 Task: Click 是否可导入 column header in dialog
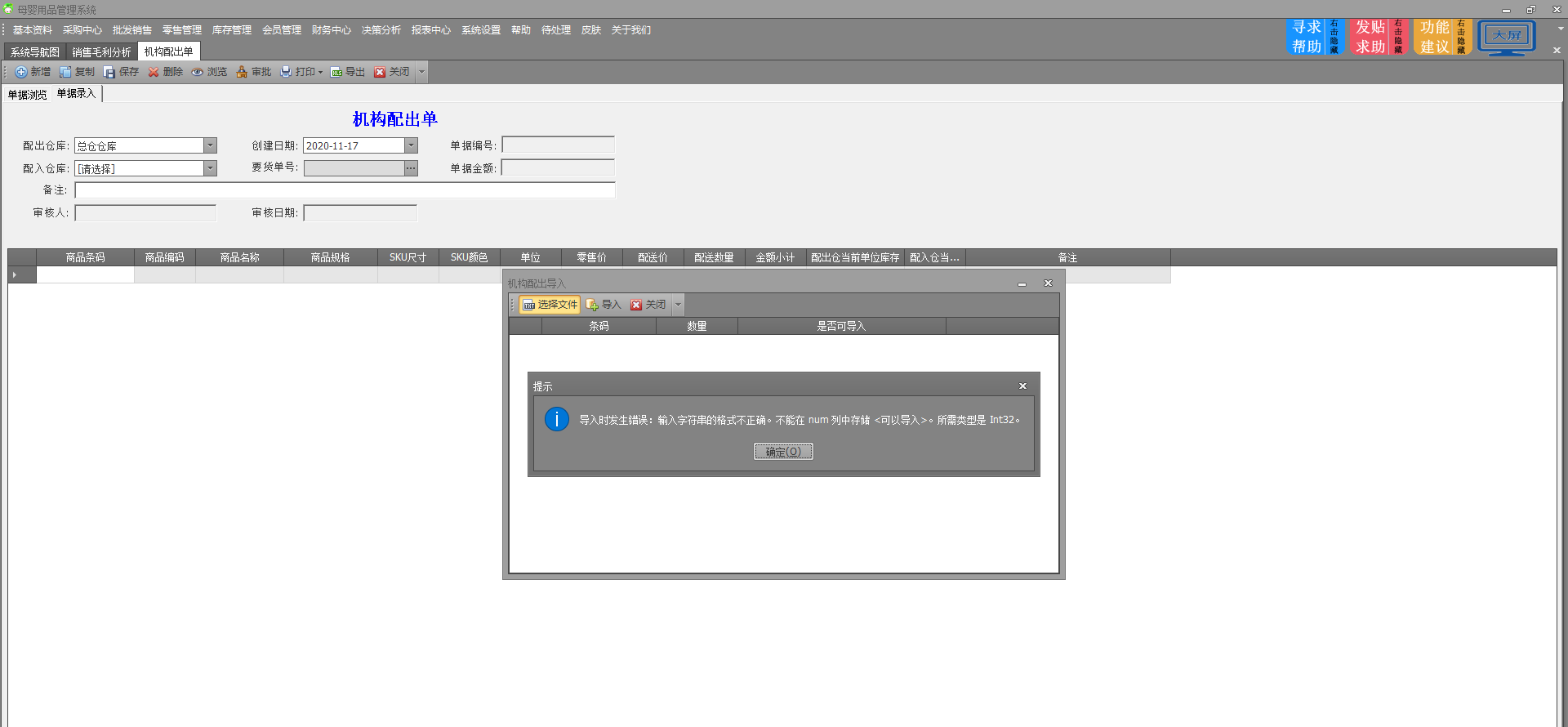842,326
